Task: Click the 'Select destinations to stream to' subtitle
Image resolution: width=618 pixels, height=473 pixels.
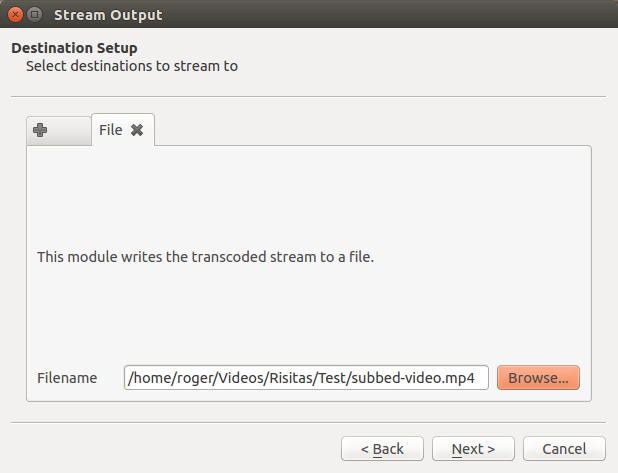Action: click(x=132, y=67)
